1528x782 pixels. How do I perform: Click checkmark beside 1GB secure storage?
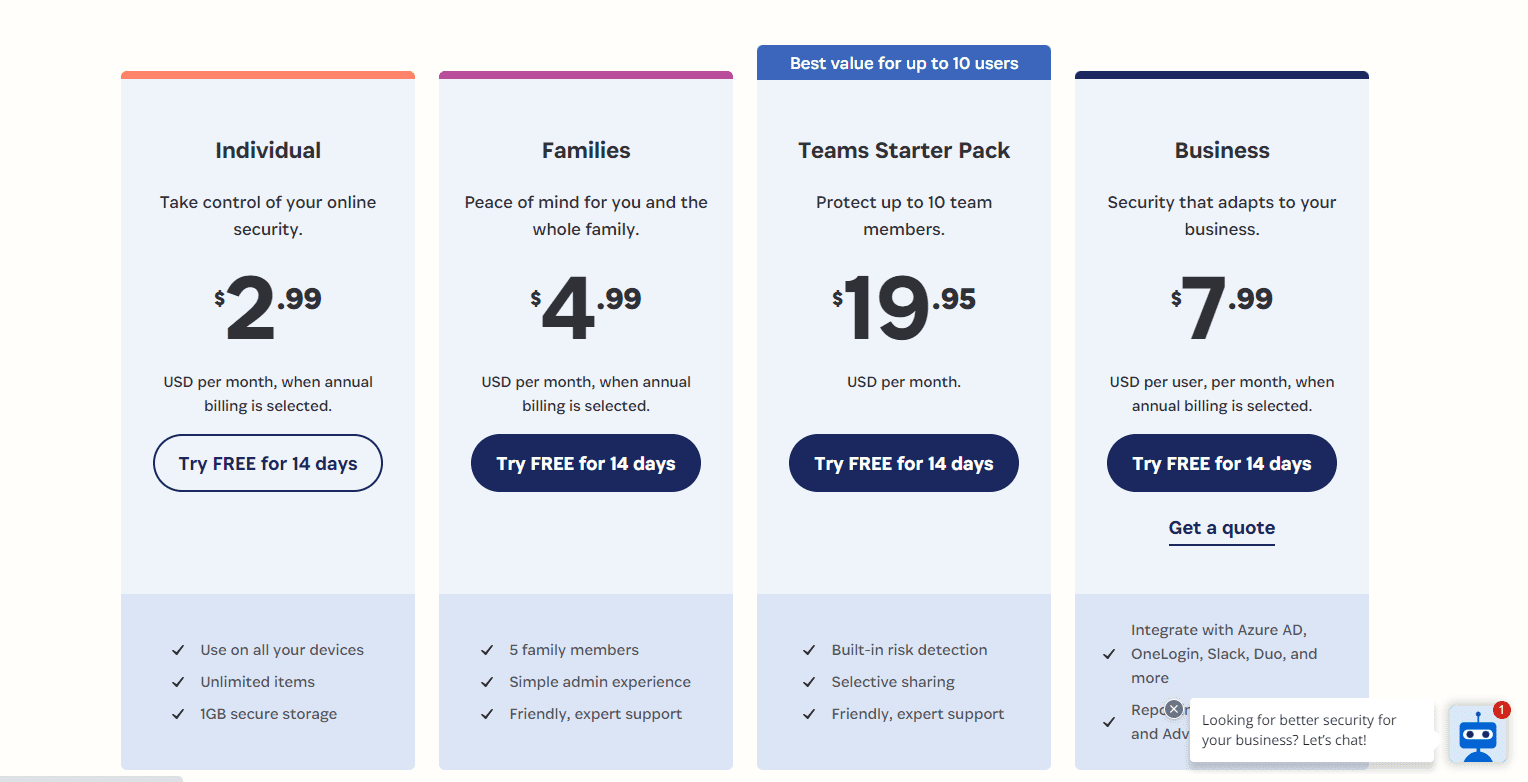coord(178,714)
